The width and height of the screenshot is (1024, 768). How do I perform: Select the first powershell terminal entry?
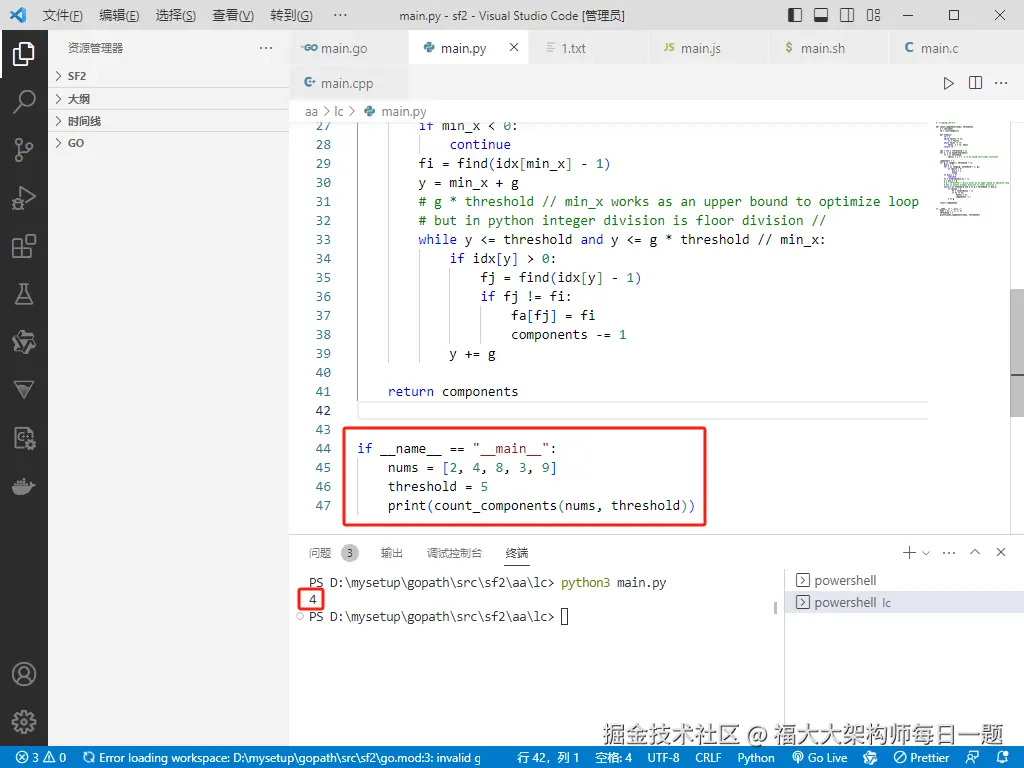904,580
